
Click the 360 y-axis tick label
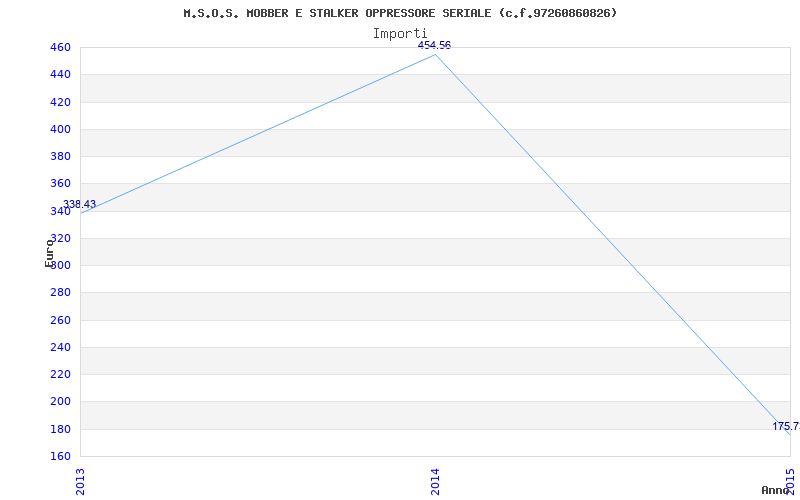pyautogui.click(x=60, y=184)
